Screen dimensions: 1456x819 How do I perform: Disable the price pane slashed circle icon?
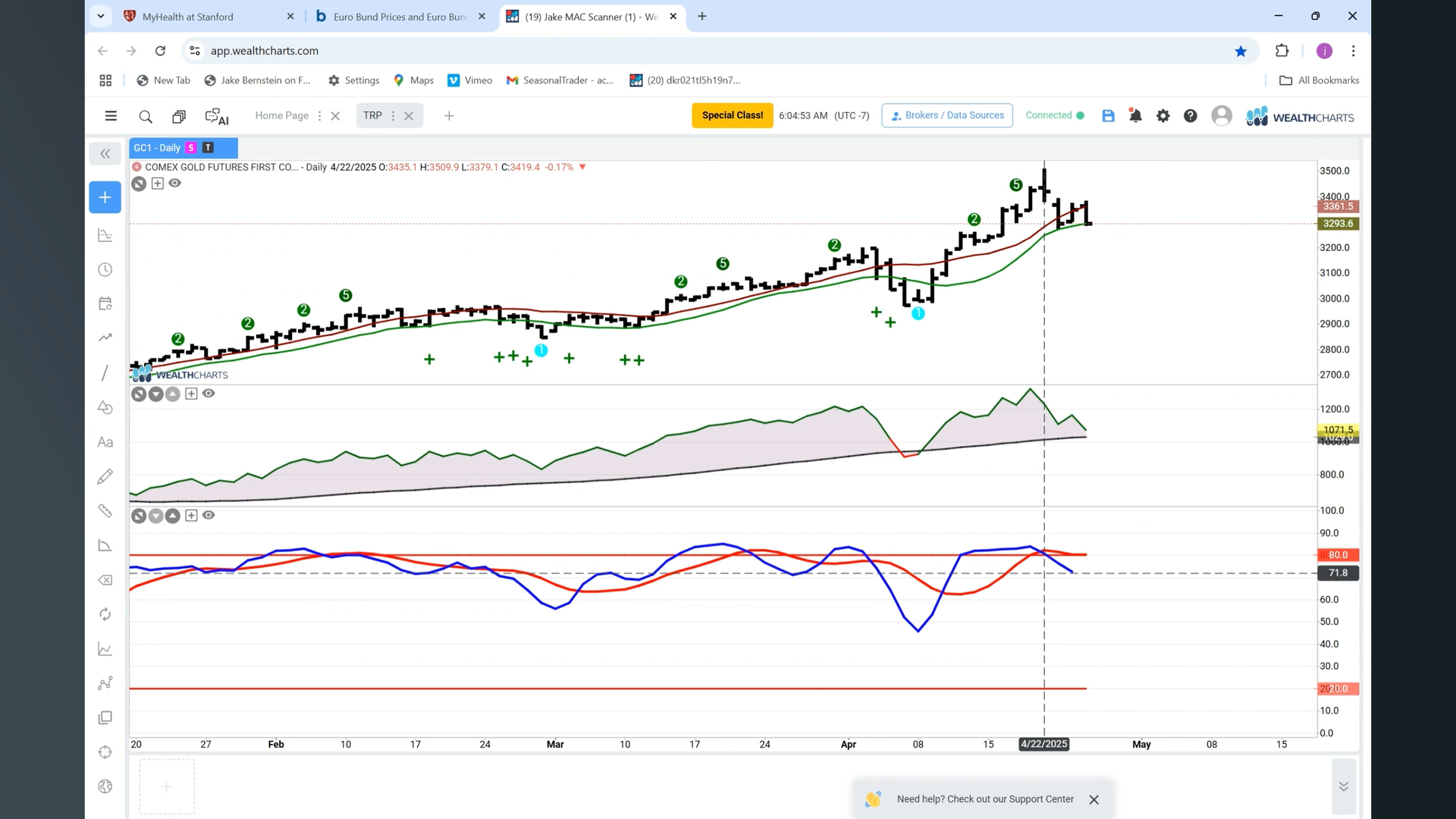[x=139, y=184]
